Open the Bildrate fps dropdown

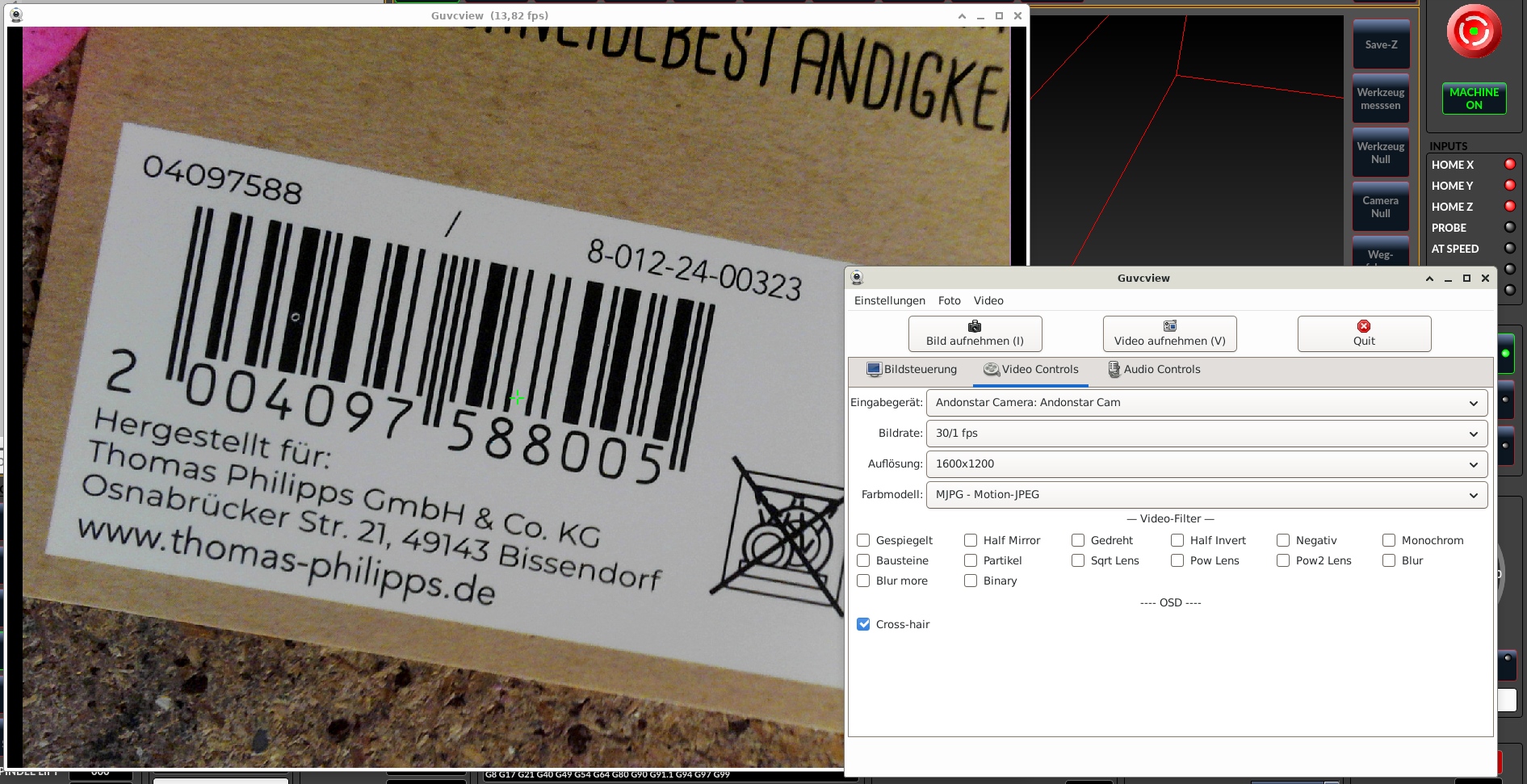[x=1206, y=433]
